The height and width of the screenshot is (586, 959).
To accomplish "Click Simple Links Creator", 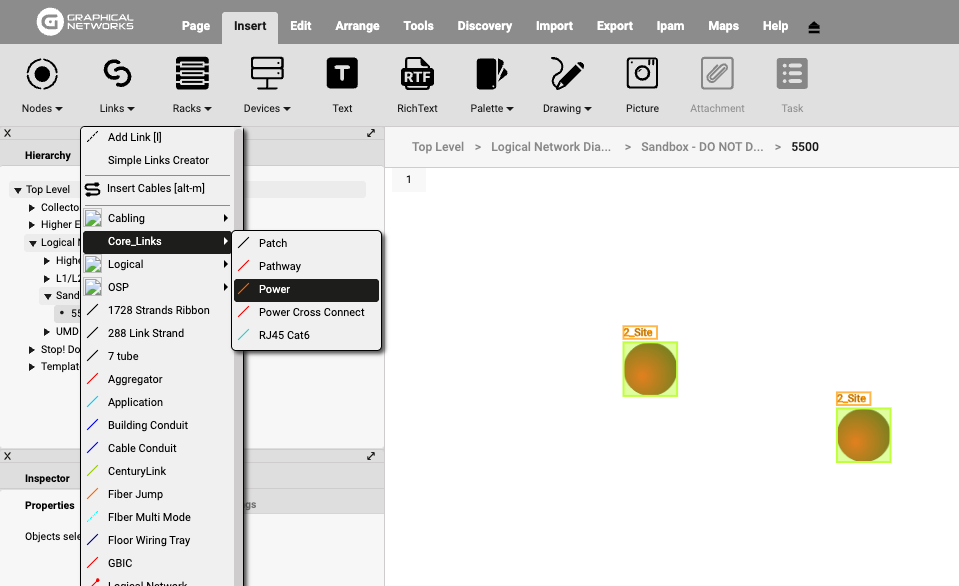I will tap(158, 160).
